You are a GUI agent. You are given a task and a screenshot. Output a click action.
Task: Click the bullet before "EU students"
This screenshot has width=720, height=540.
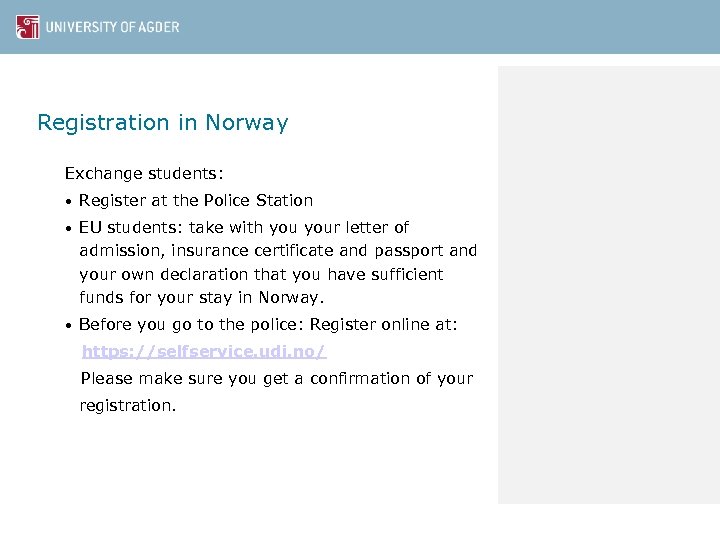[x=68, y=228]
